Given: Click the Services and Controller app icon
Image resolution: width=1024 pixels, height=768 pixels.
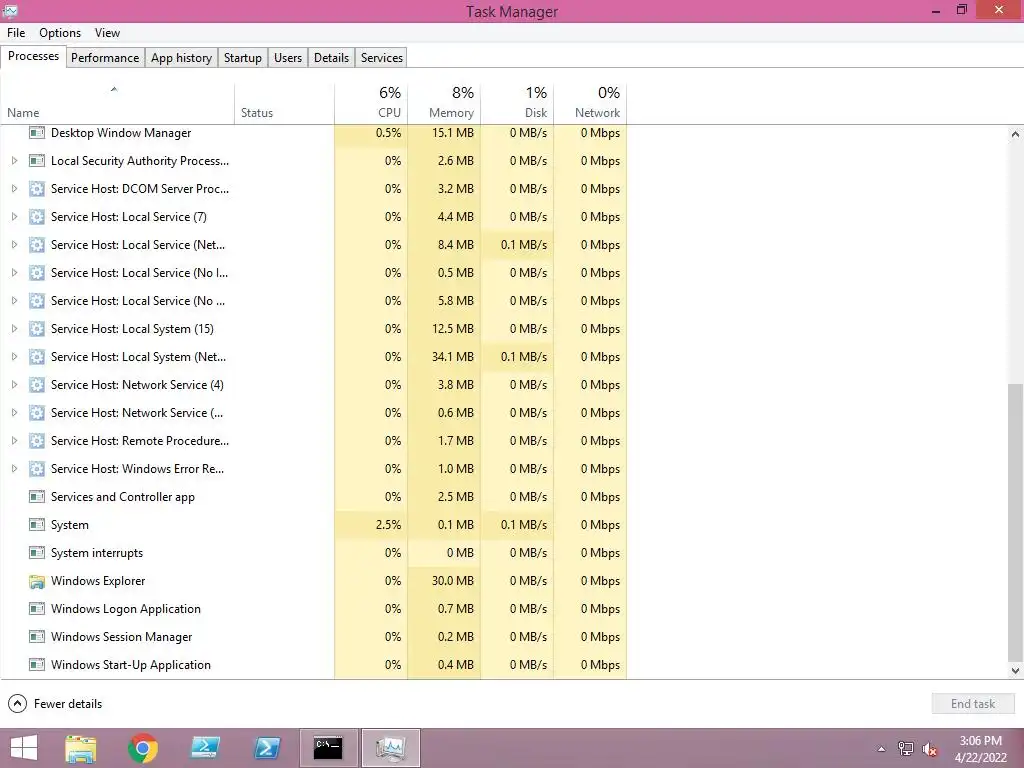Looking at the screenshot, I should coord(37,497).
